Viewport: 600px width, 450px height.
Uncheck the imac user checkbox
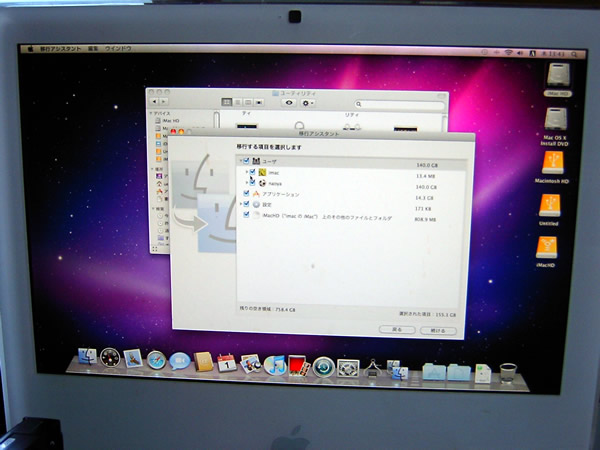(252, 172)
